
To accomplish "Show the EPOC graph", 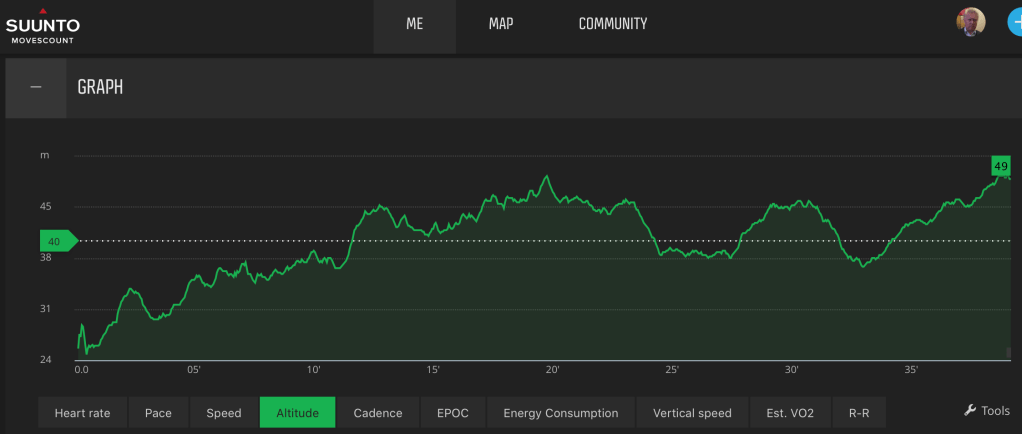I will [x=453, y=413].
